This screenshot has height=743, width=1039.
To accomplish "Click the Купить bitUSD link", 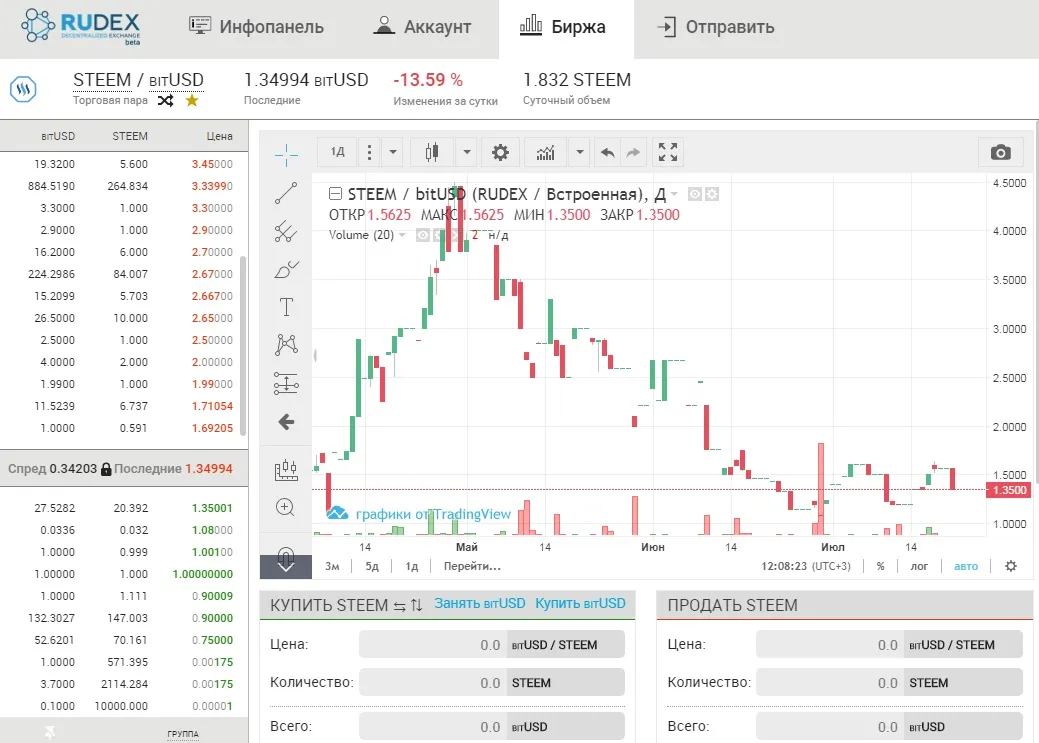I will coord(580,604).
